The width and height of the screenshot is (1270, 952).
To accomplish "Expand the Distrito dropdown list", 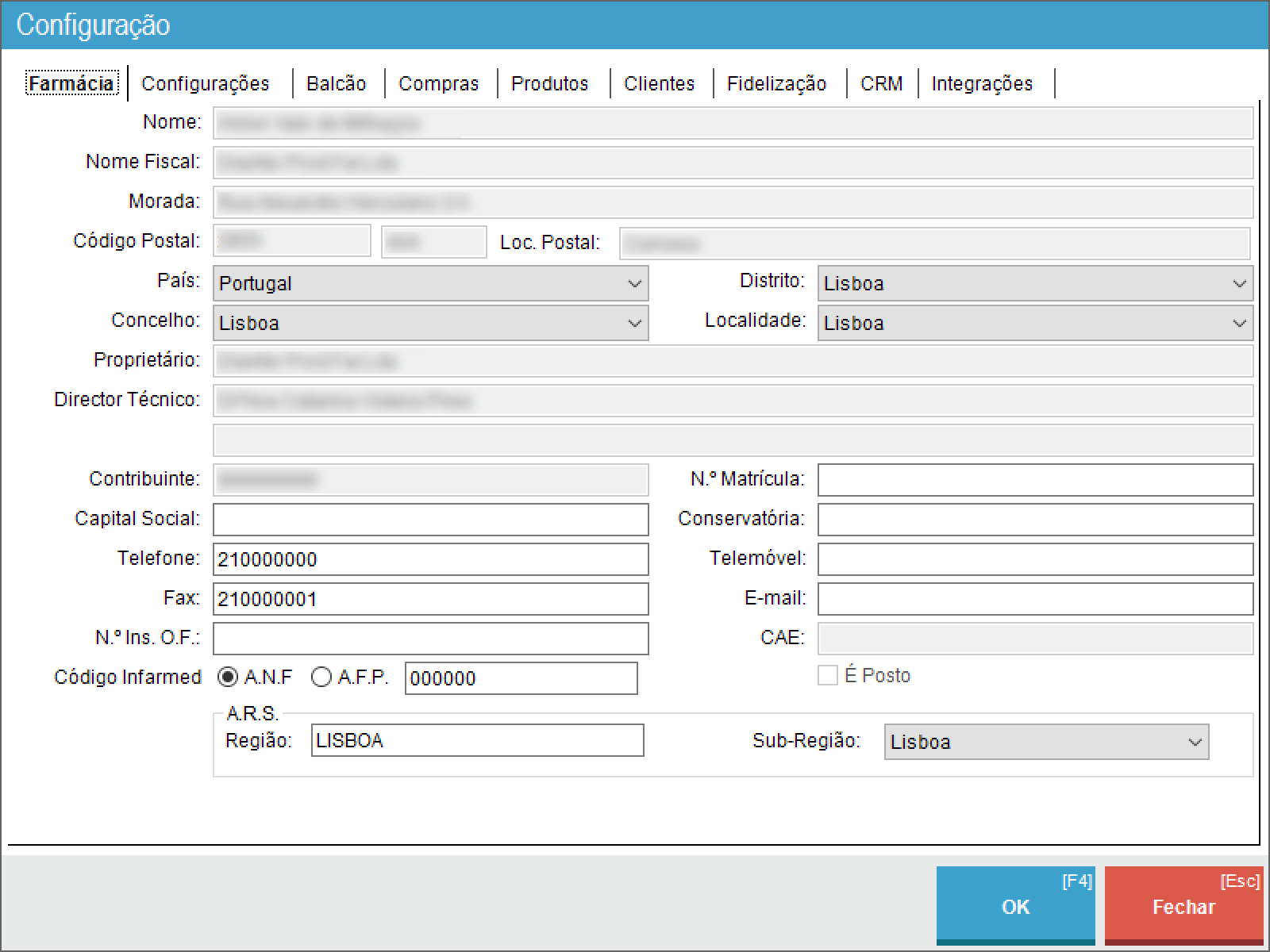I will coord(1034,283).
